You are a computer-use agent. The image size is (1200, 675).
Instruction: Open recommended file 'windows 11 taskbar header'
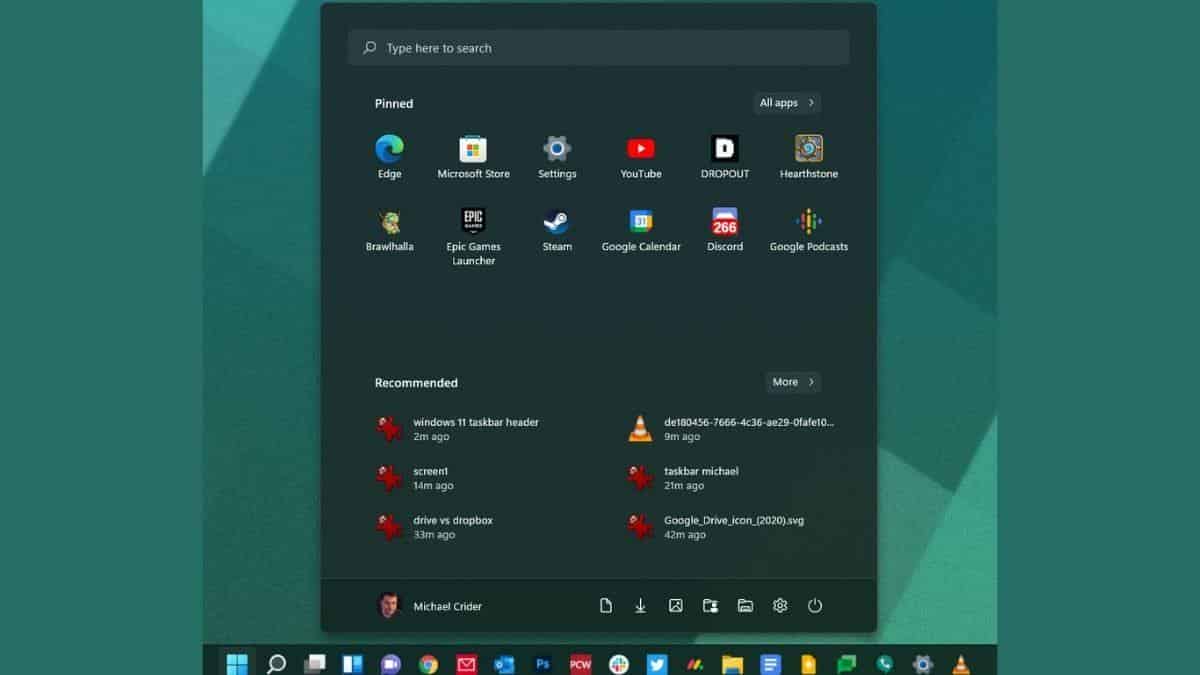tap(475, 429)
